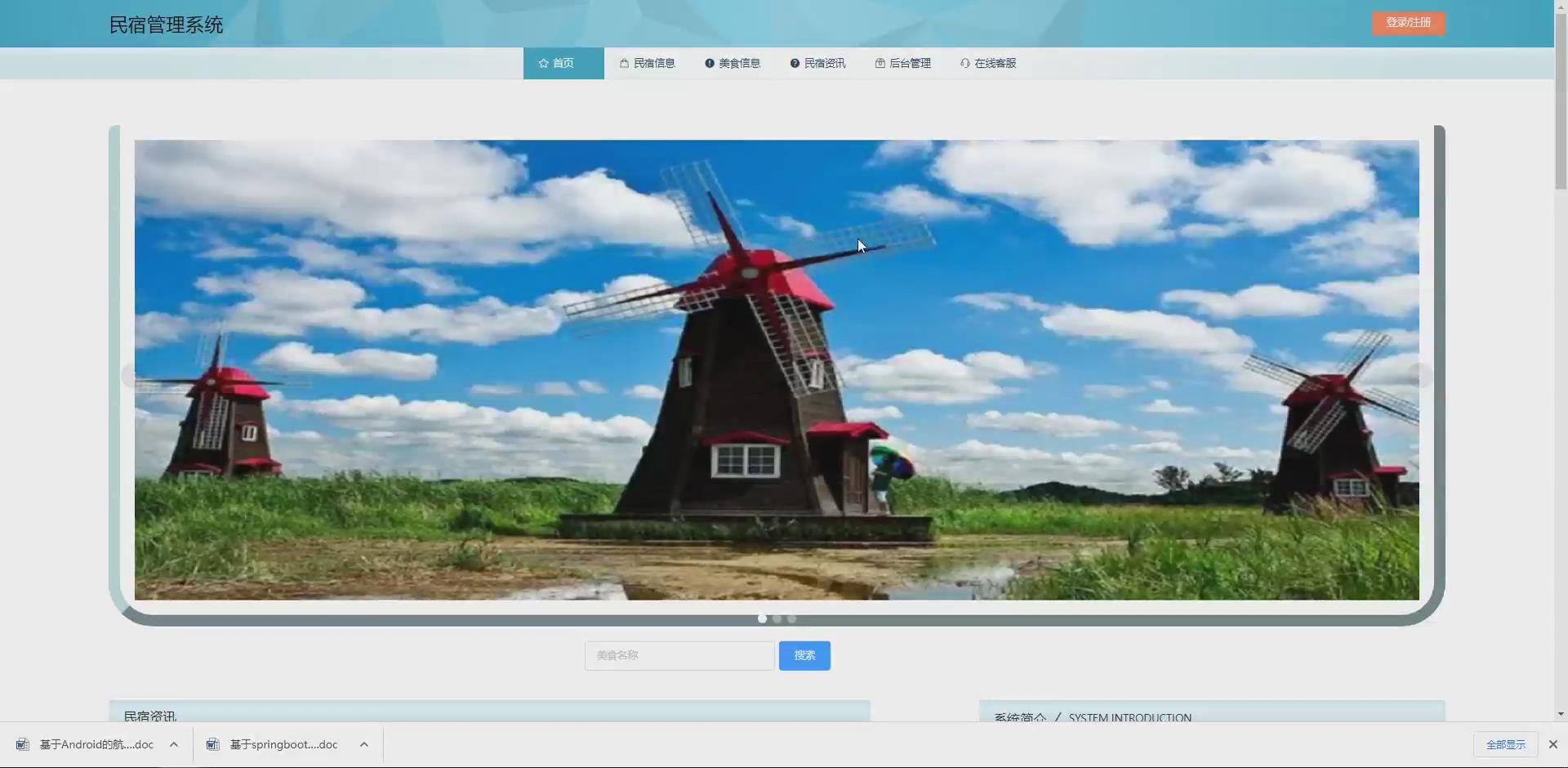Switch to the 民宿信息 tab

[653, 63]
